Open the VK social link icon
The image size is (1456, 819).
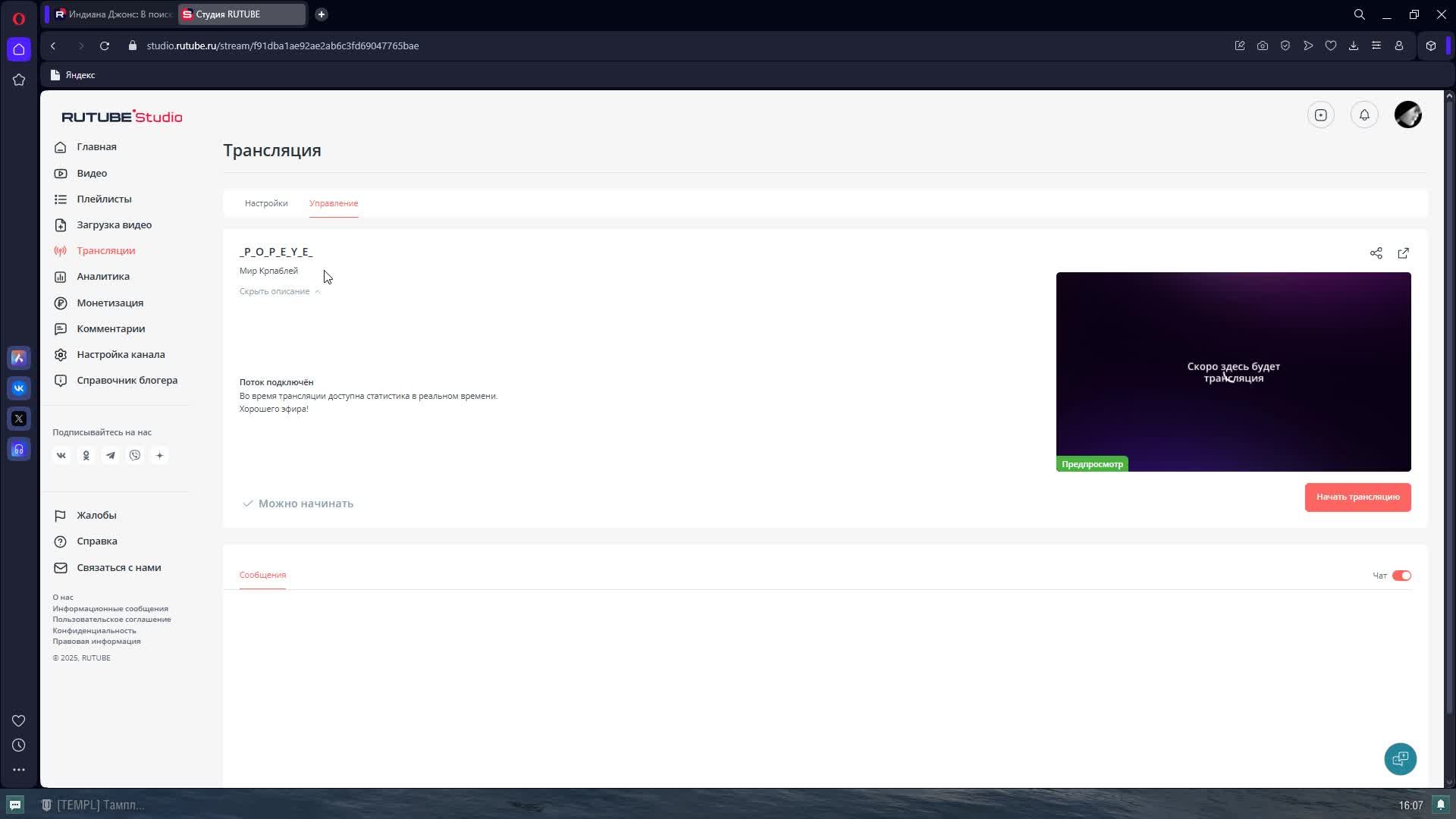61,456
